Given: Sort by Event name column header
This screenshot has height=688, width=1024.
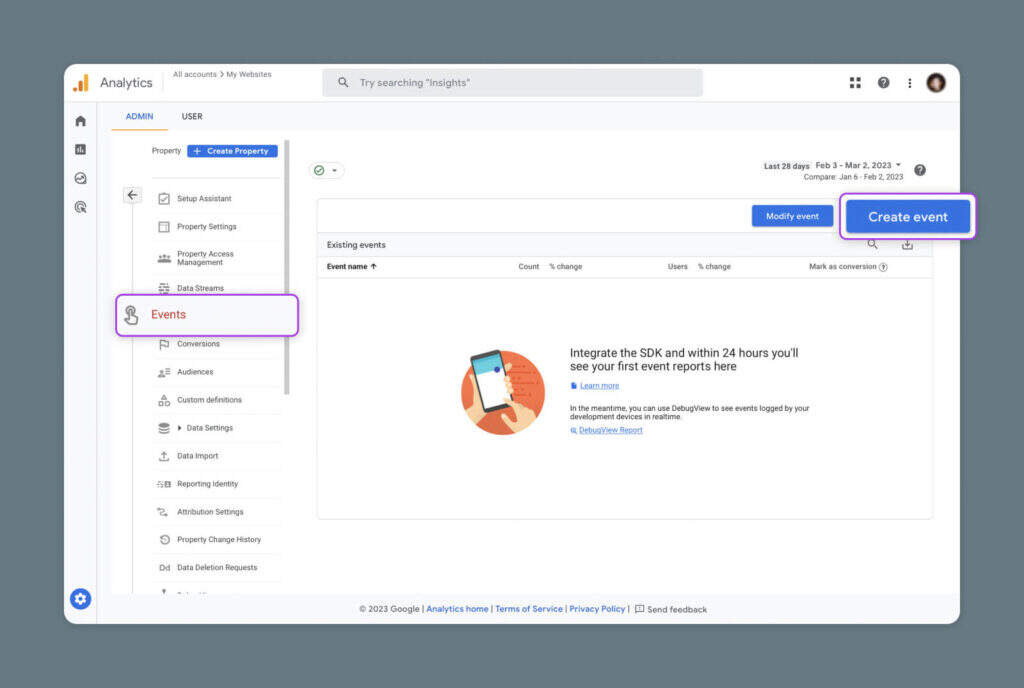Looking at the screenshot, I should click(351, 267).
